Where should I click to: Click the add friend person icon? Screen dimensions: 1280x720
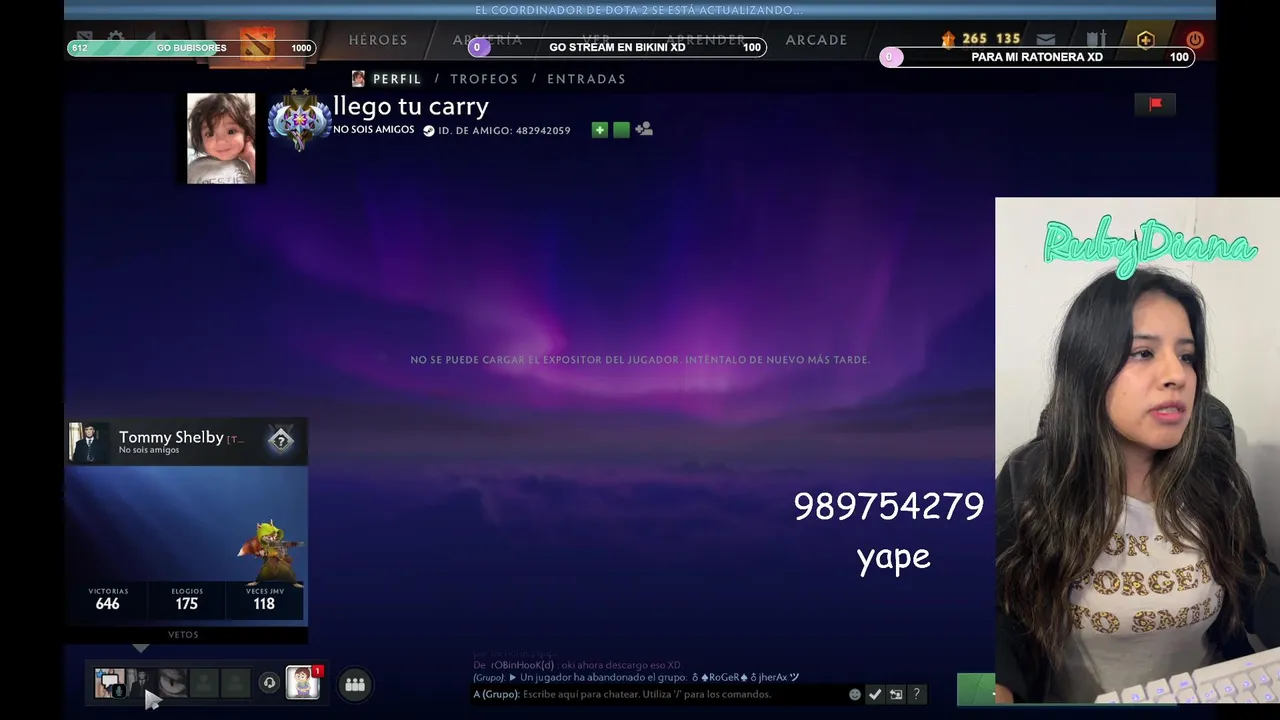point(644,129)
